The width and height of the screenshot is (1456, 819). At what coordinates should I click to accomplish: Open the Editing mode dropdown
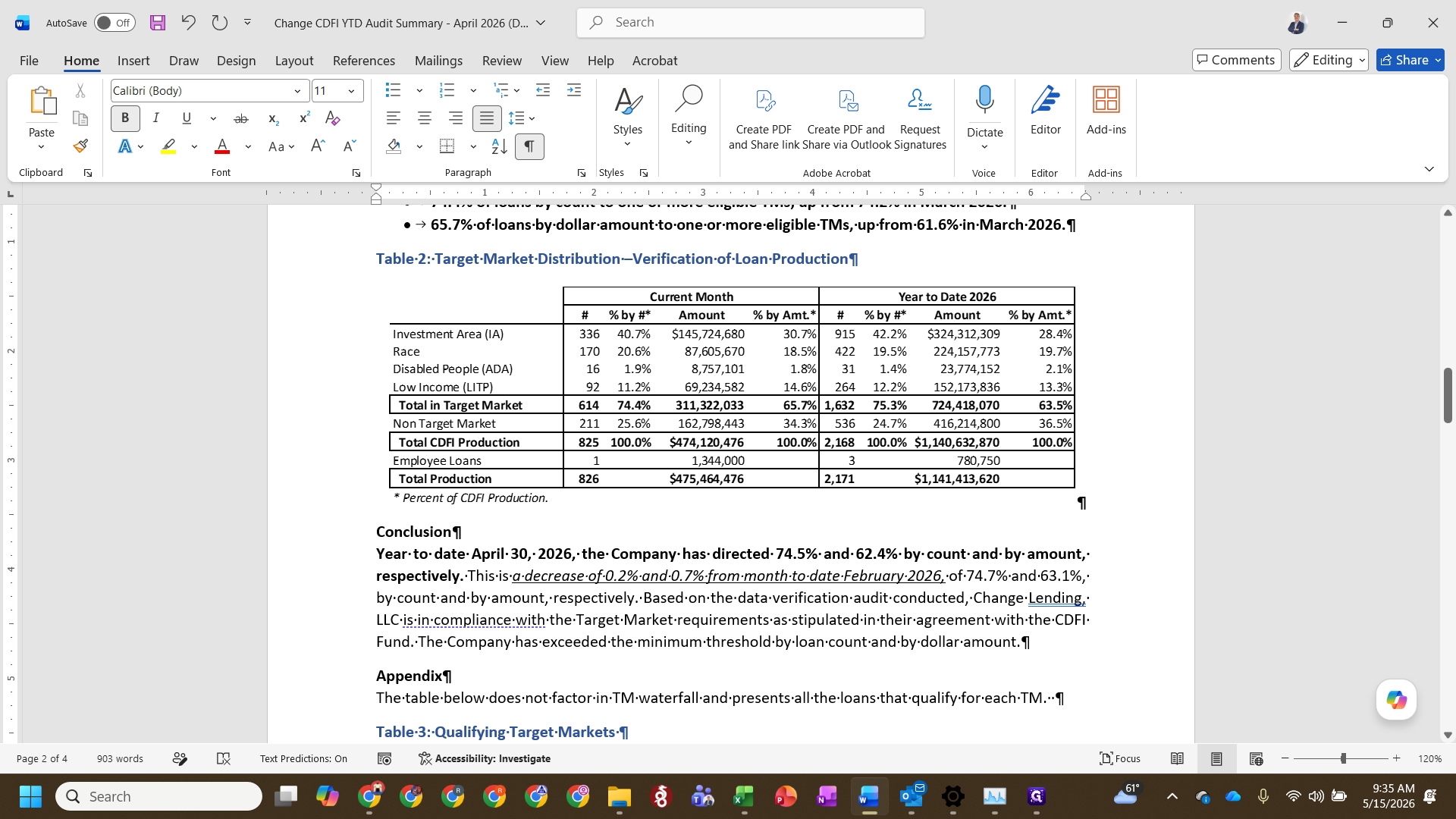pyautogui.click(x=1329, y=60)
